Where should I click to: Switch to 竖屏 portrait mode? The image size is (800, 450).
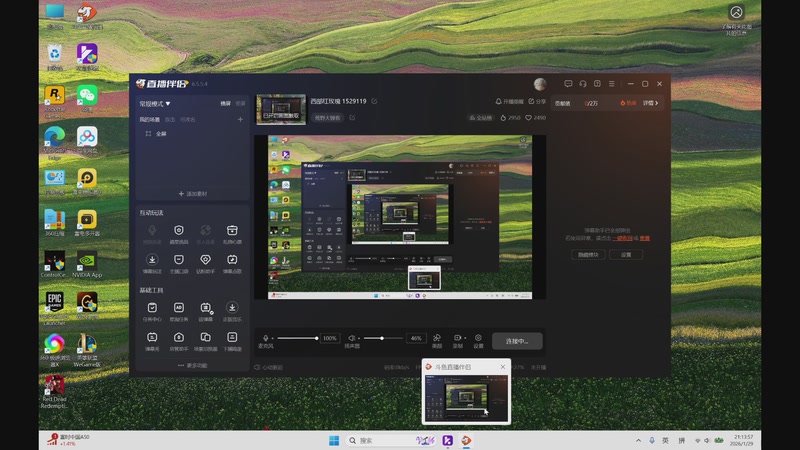click(240, 104)
